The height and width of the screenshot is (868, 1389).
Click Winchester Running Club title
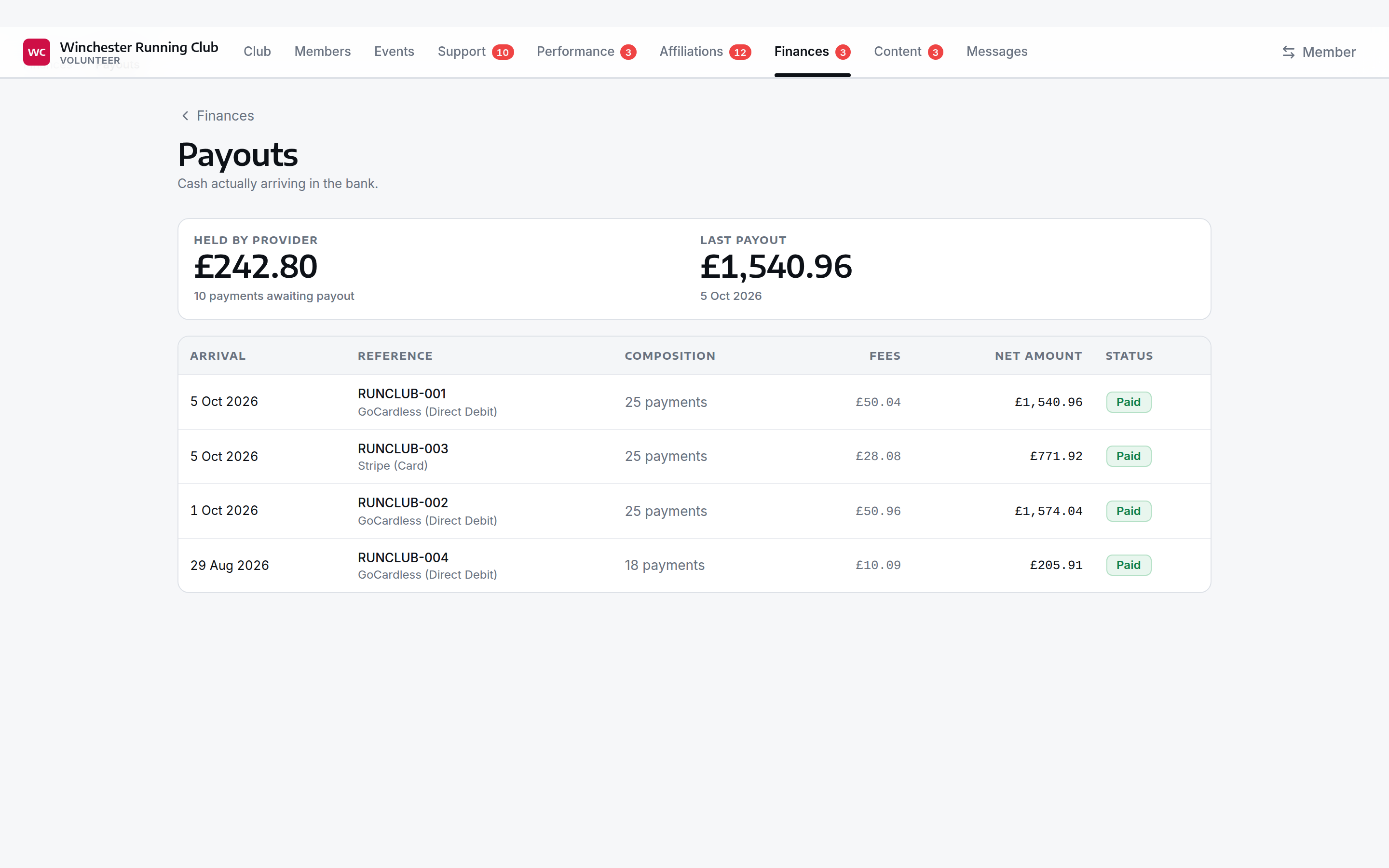tap(139, 47)
